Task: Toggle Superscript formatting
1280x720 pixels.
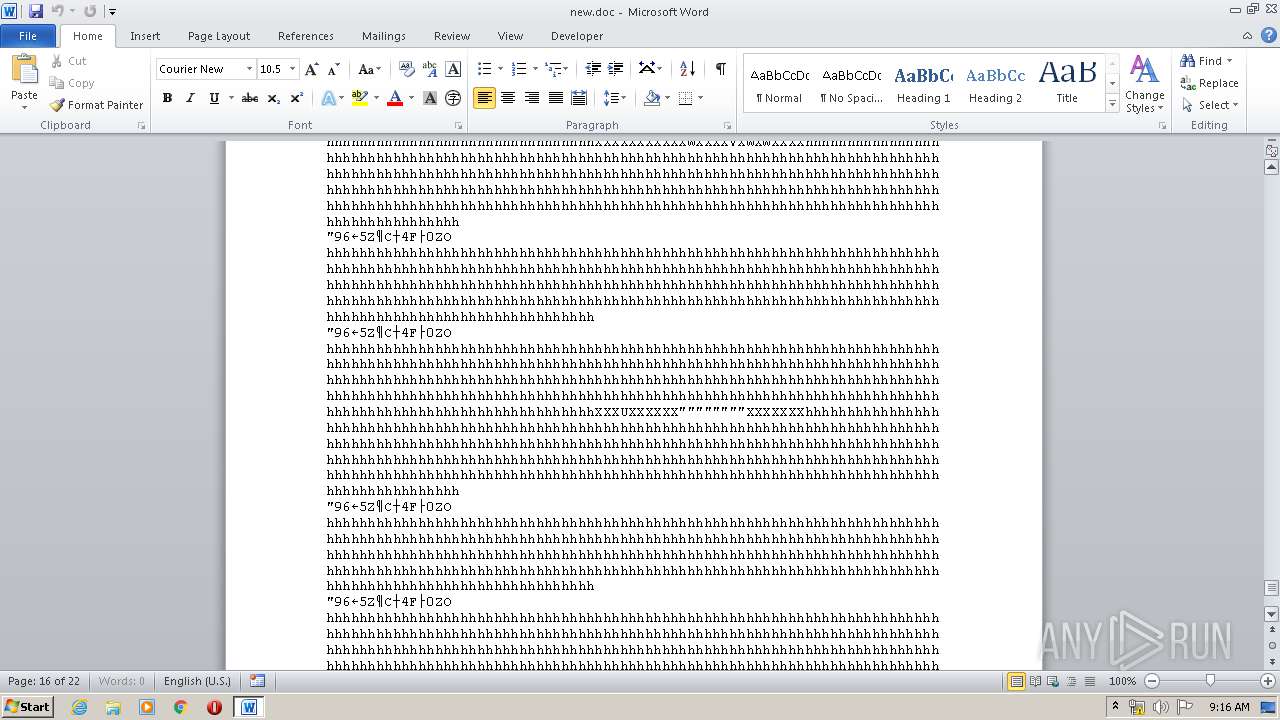Action: (x=296, y=98)
